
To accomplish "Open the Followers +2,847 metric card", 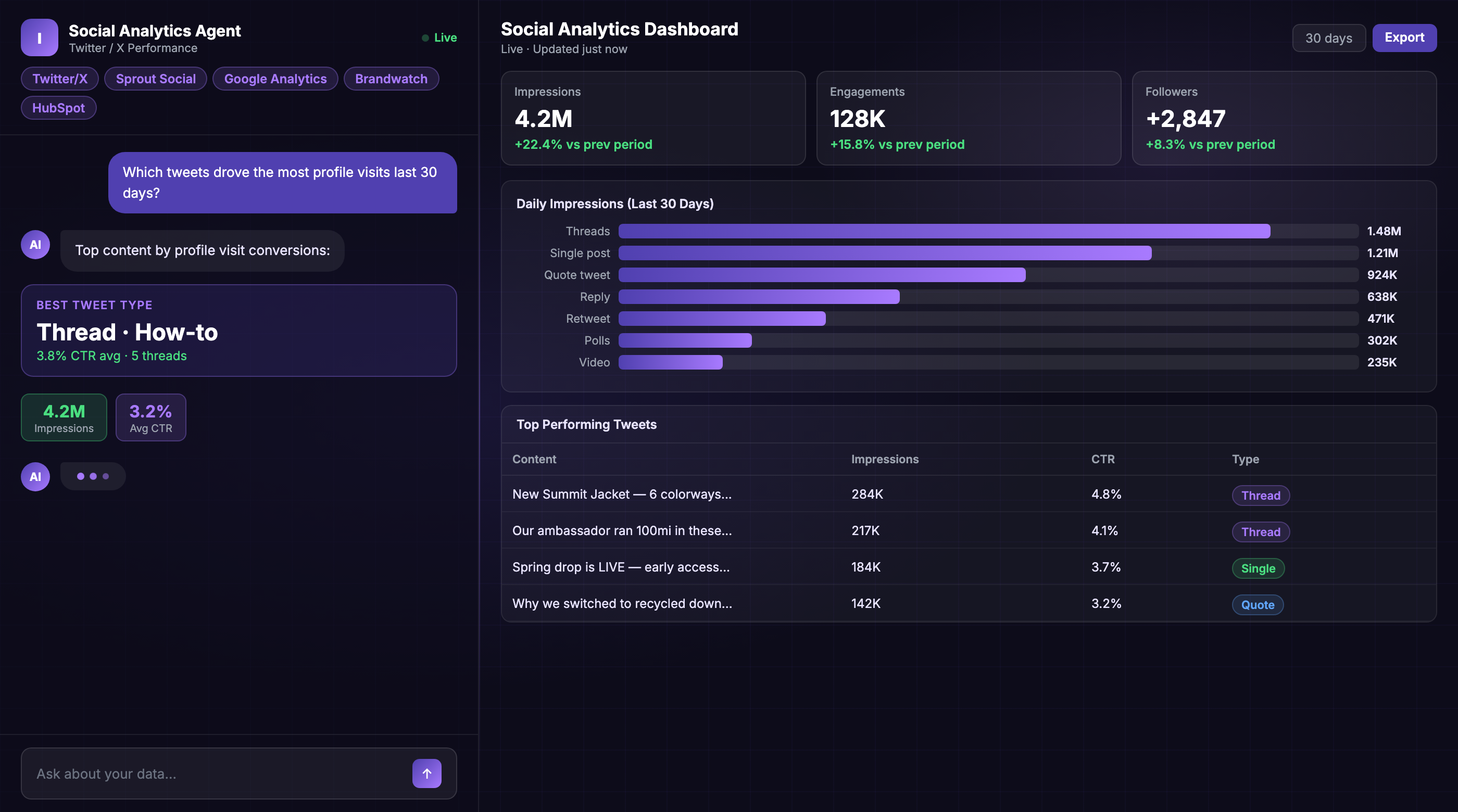I will 1284,118.
